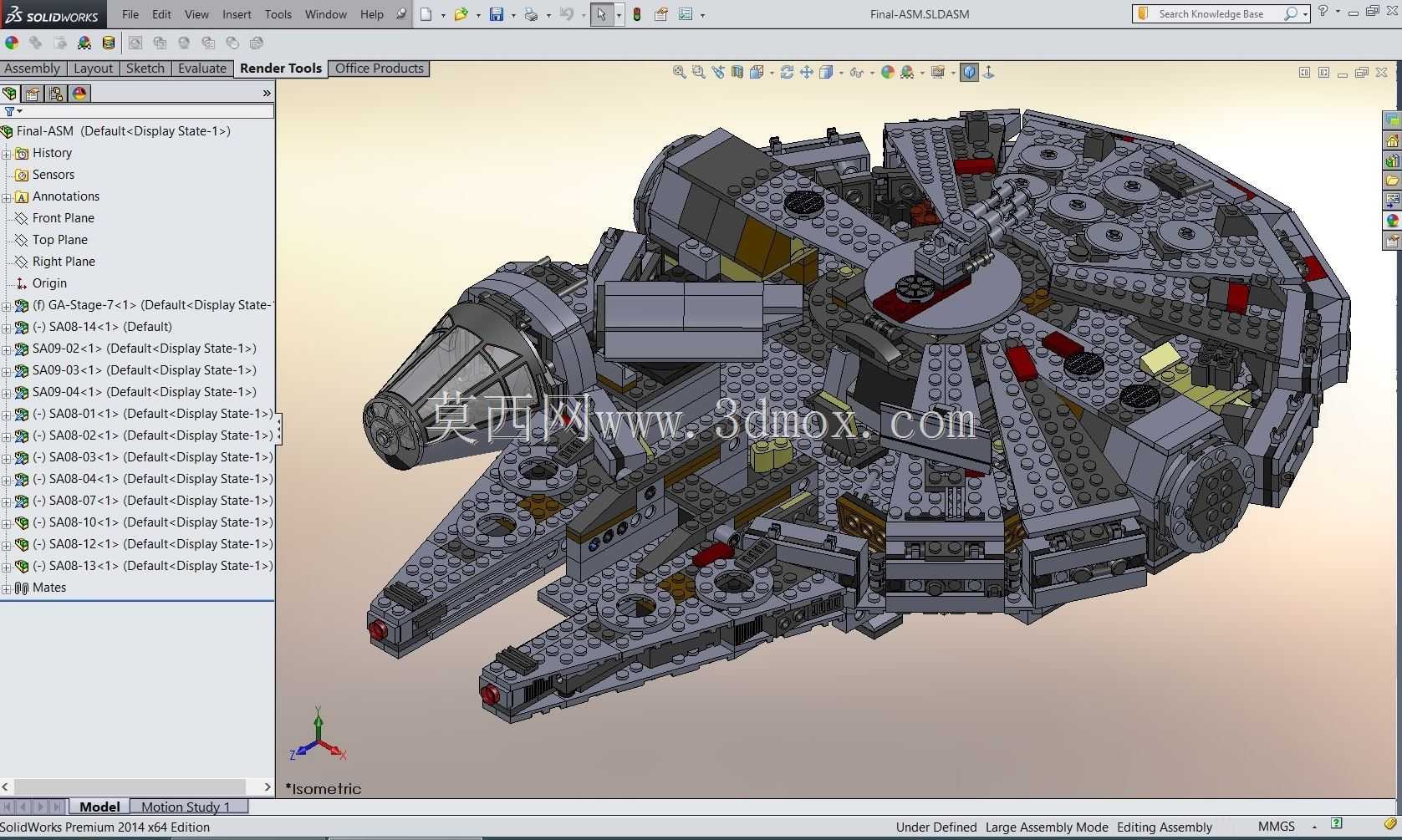Viewport: 1402px width, 840px height.
Task: Open the Select tool dropdown arrow
Action: (x=619, y=15)
